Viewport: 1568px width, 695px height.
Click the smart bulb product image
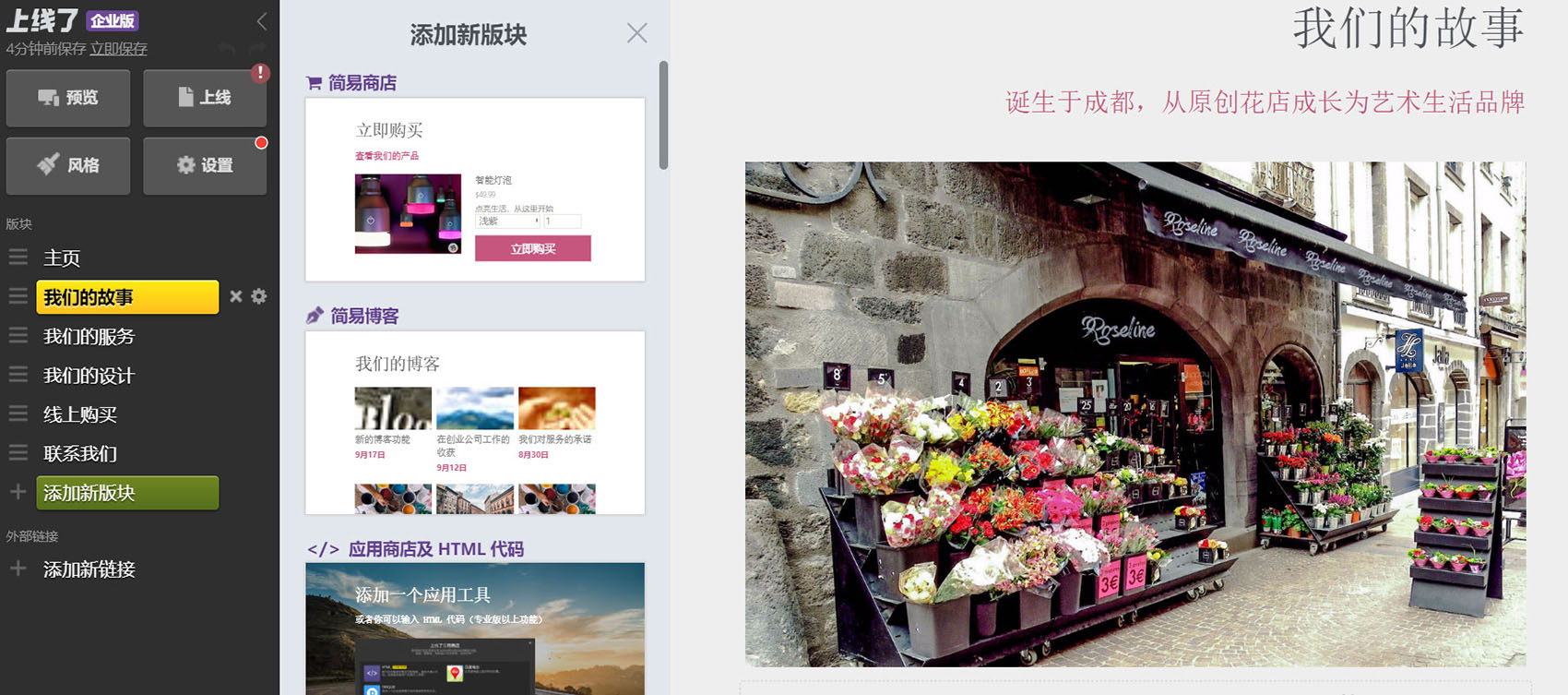click(408, 214)
